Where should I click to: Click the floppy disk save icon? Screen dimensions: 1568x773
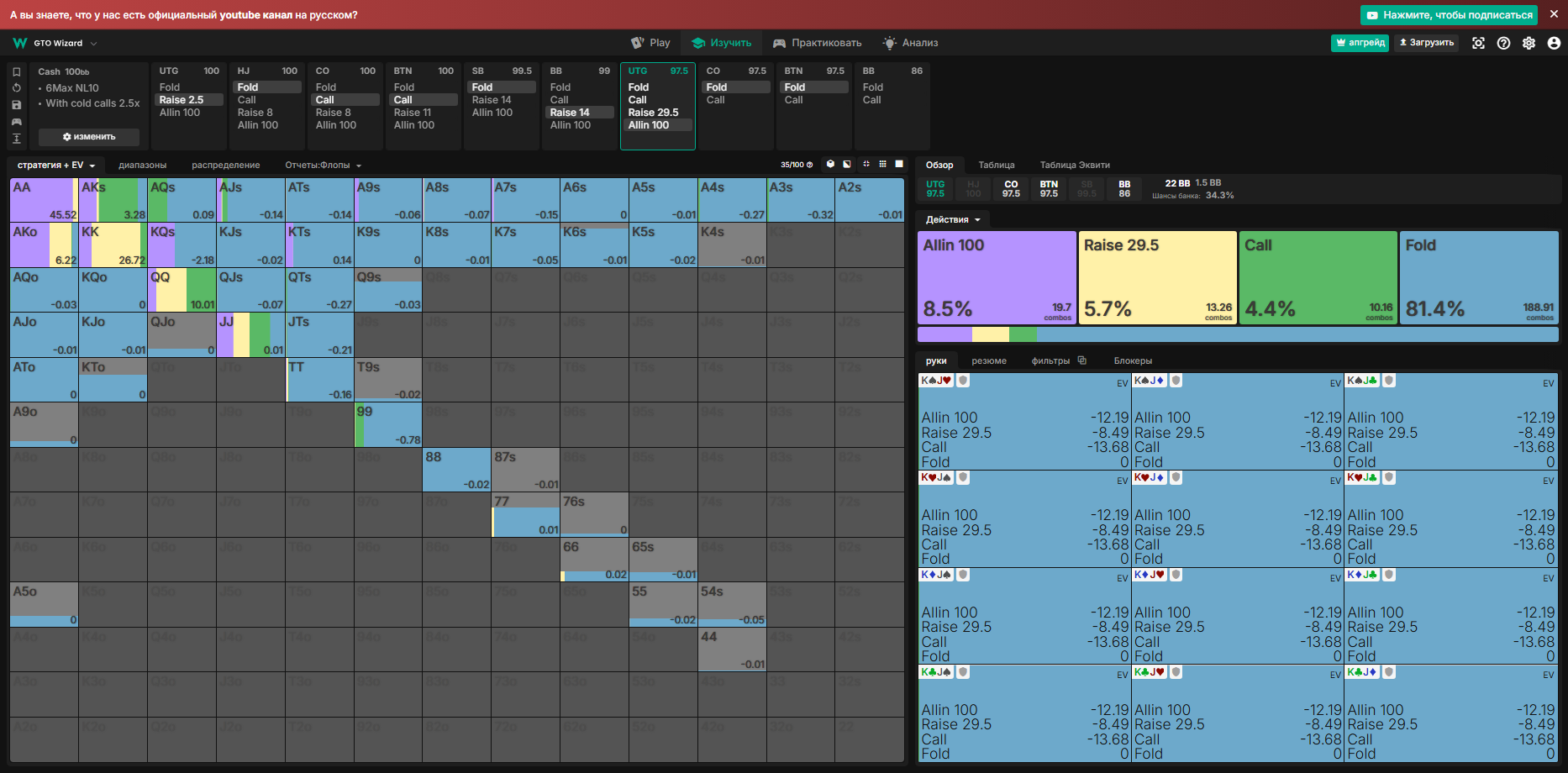(17, 105)
